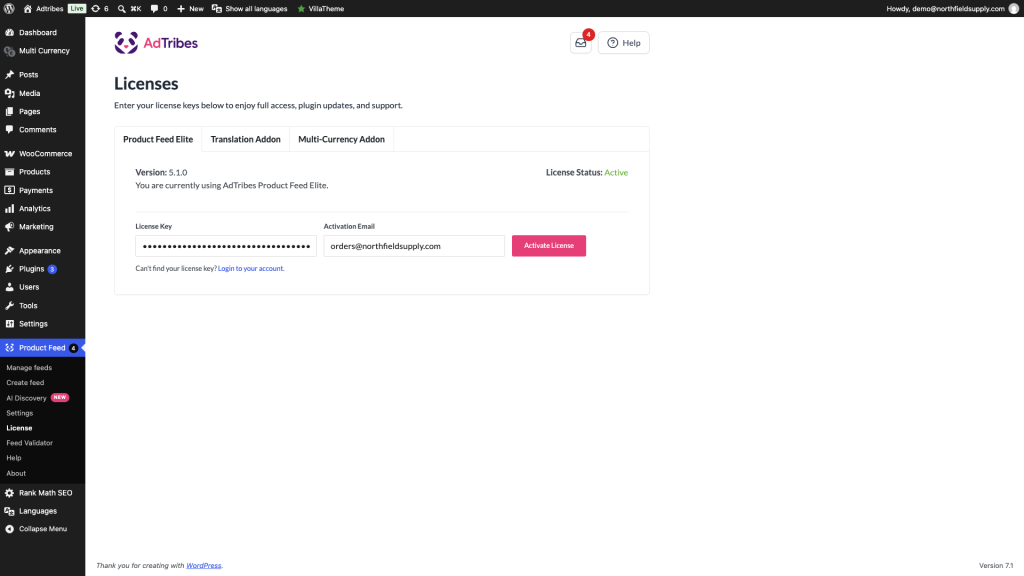Open Users sidebar item

pyautogui.click(x=42, y=287)
